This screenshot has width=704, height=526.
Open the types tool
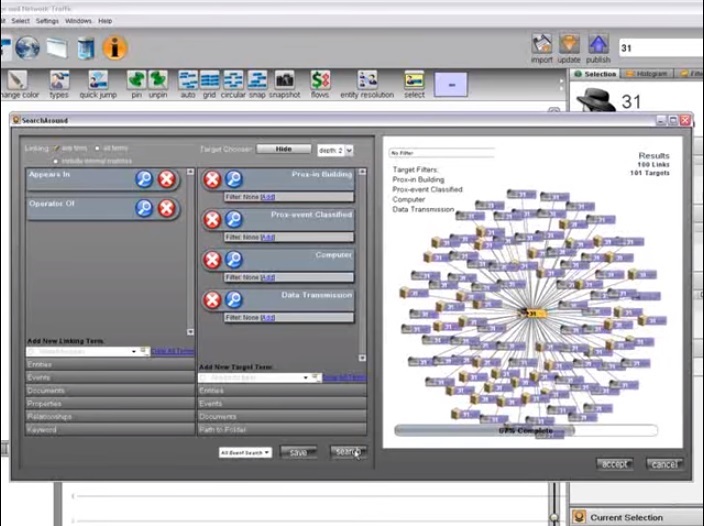point(59,81)
